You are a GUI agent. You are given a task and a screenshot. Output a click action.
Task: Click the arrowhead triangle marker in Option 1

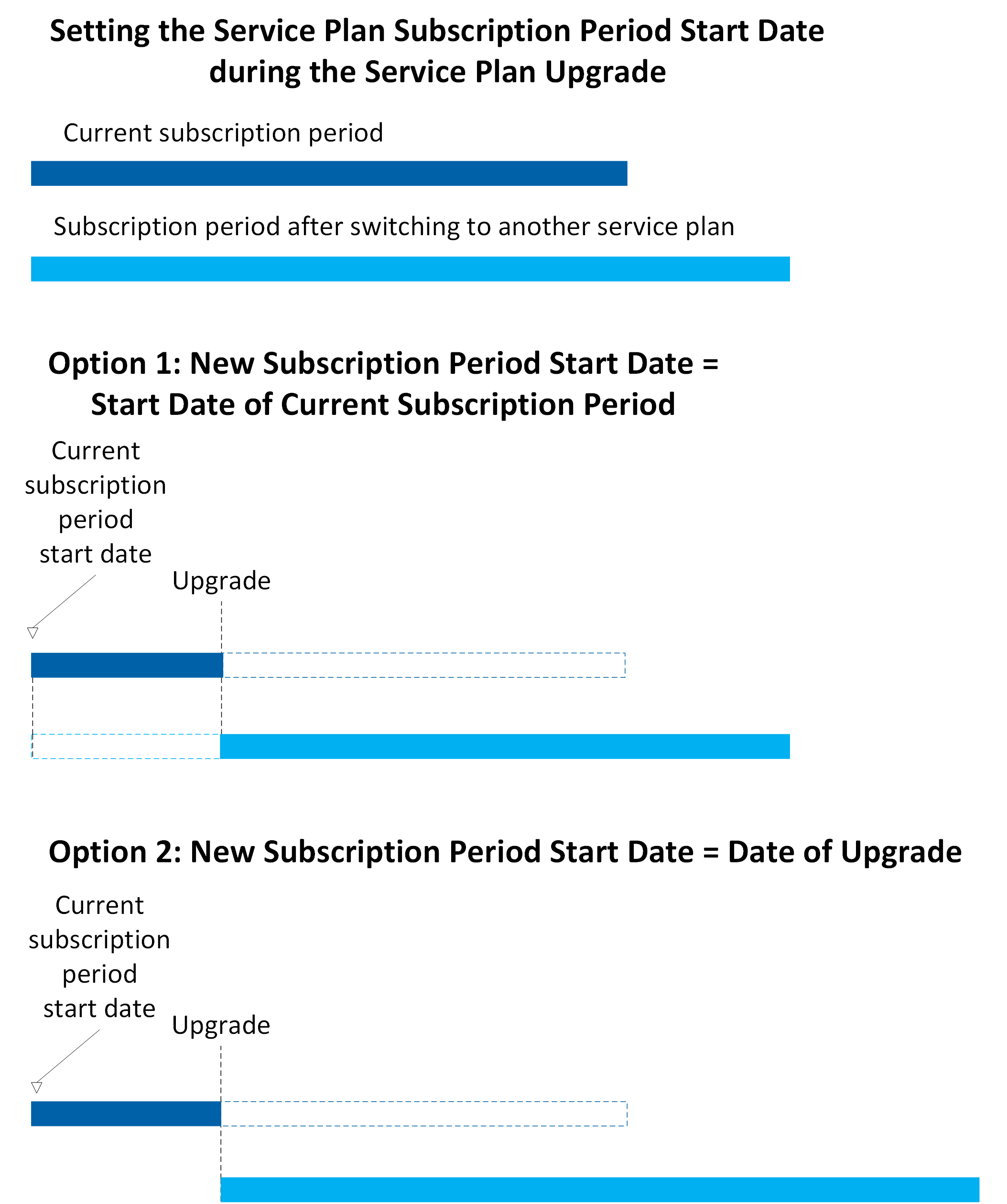32,632
